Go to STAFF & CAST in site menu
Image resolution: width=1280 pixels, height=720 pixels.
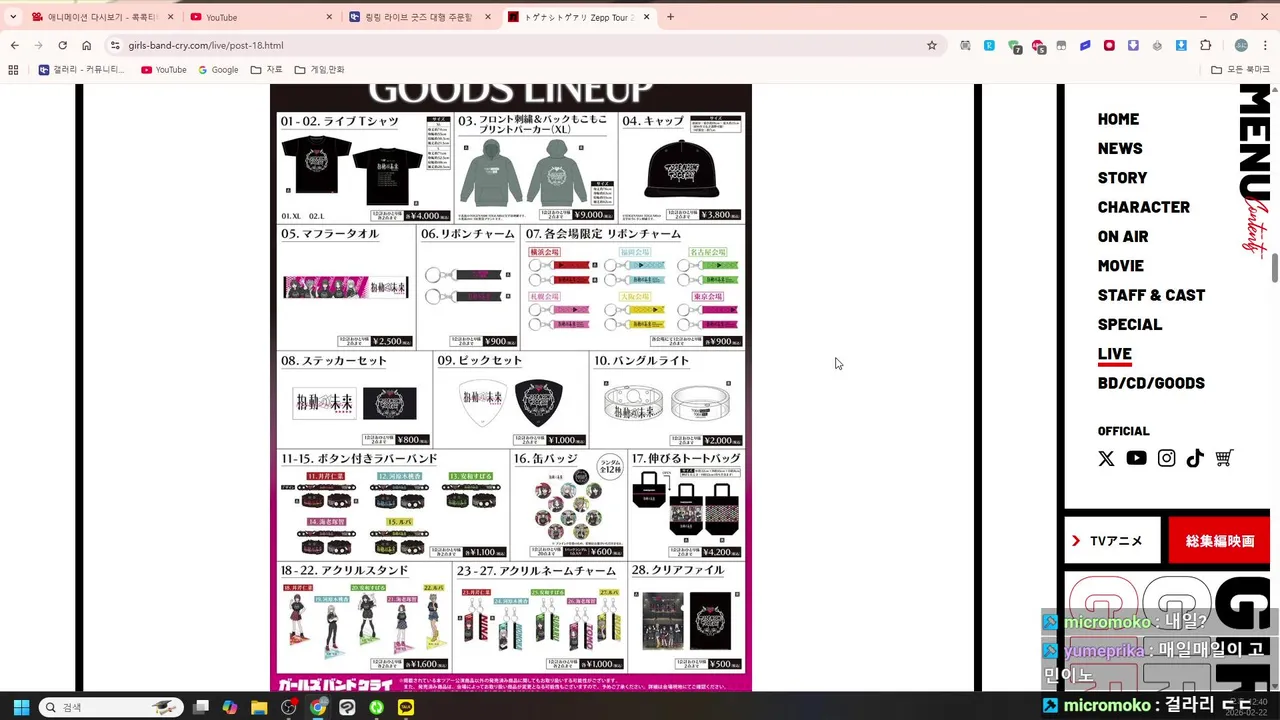[x=1151, y=295]
